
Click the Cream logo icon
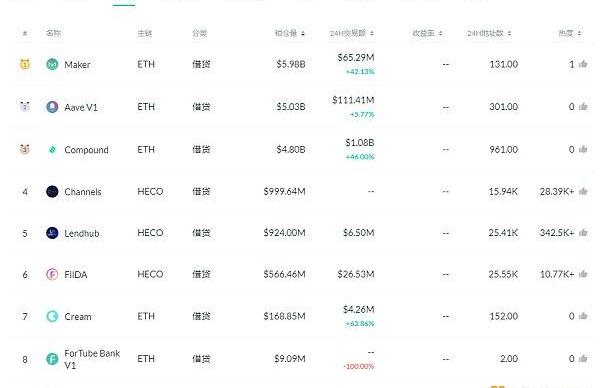click(x=52, y=316)
